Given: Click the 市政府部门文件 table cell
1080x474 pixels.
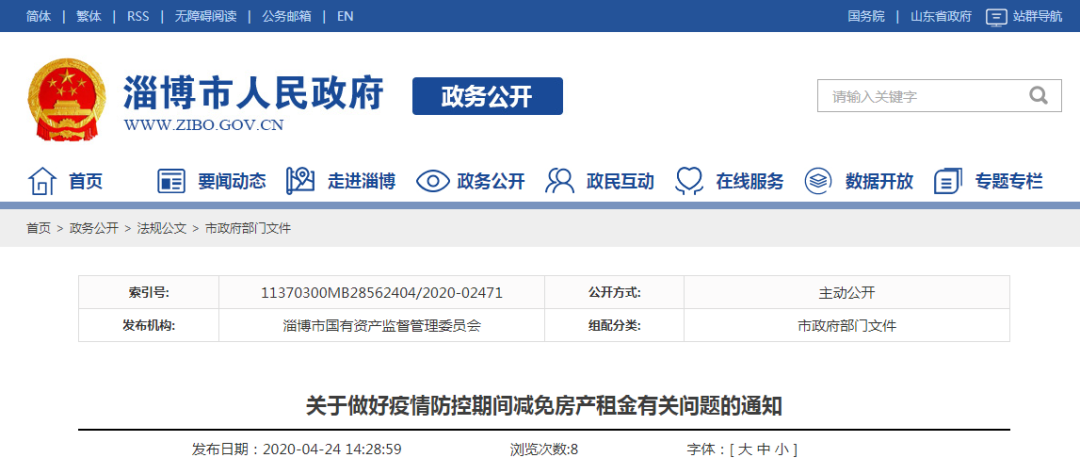Looking at the screenshot, I should click(x=847, y=326).
